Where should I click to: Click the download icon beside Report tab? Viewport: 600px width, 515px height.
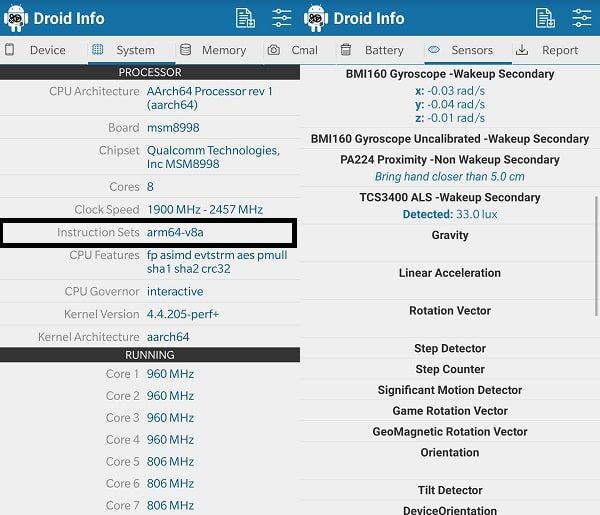(522, 50)
